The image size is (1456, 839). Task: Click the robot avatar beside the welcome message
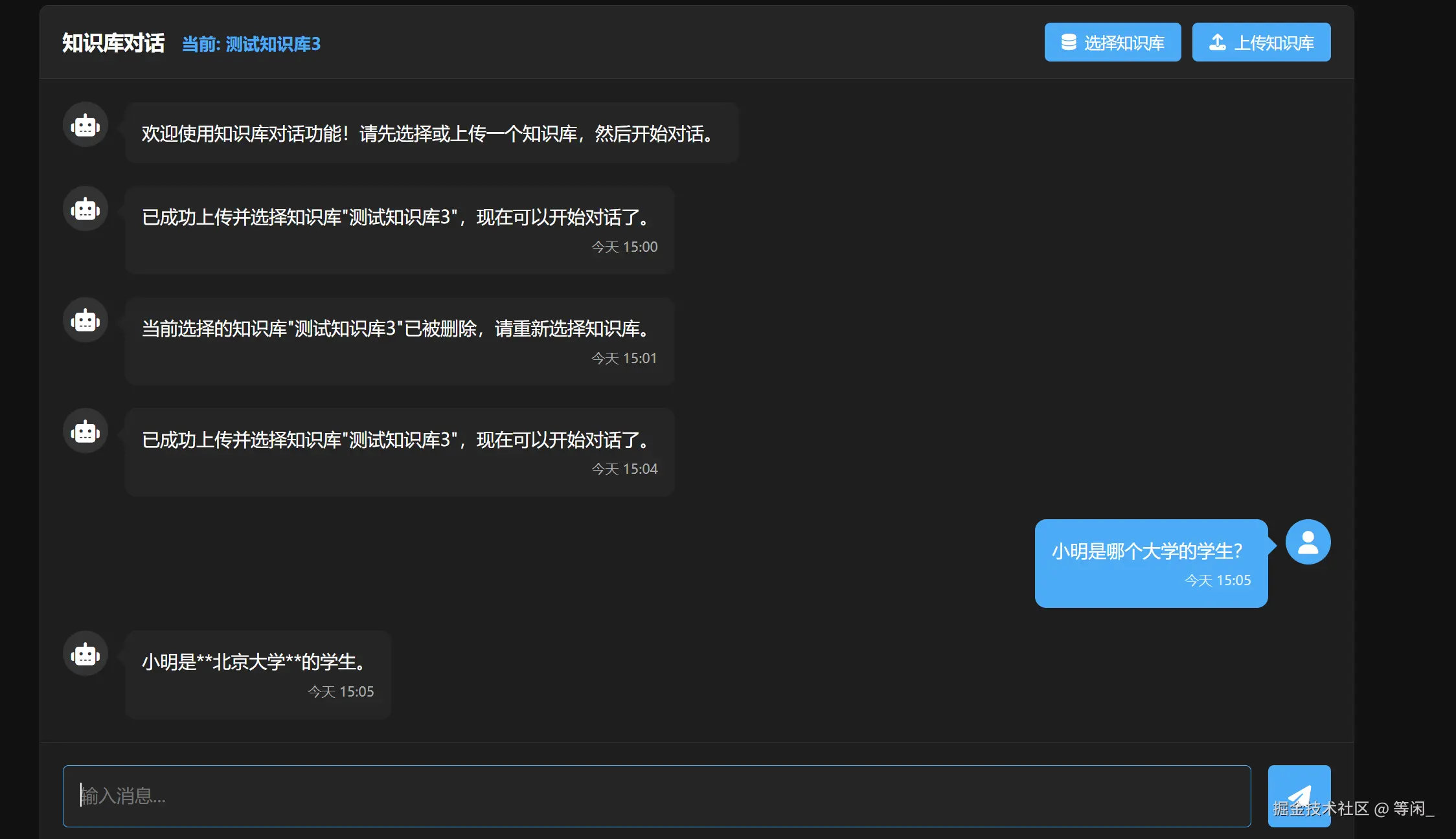(x=85, y=124)
